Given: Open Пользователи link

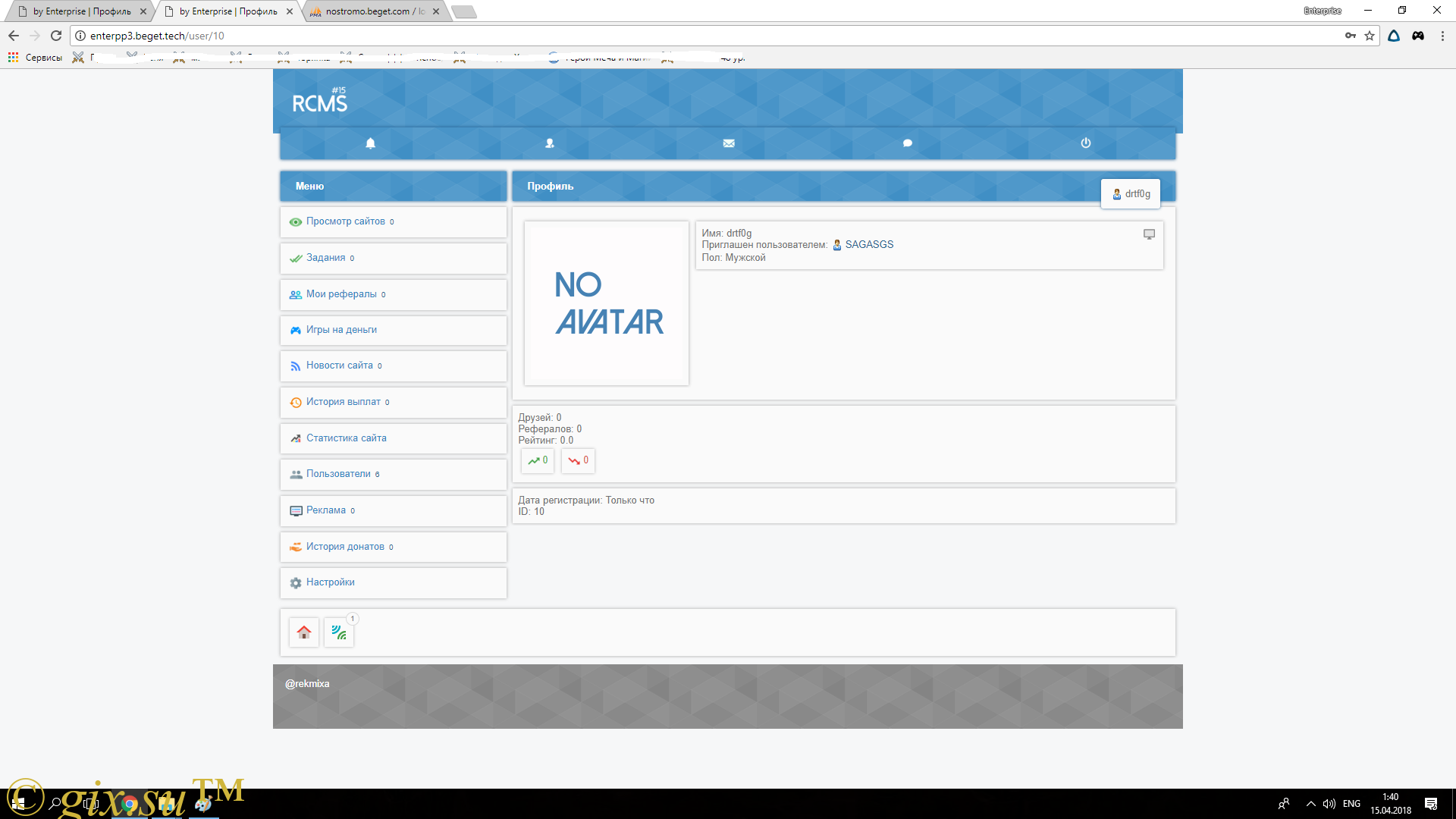Looking at the screenshot, I should (338, 474).
